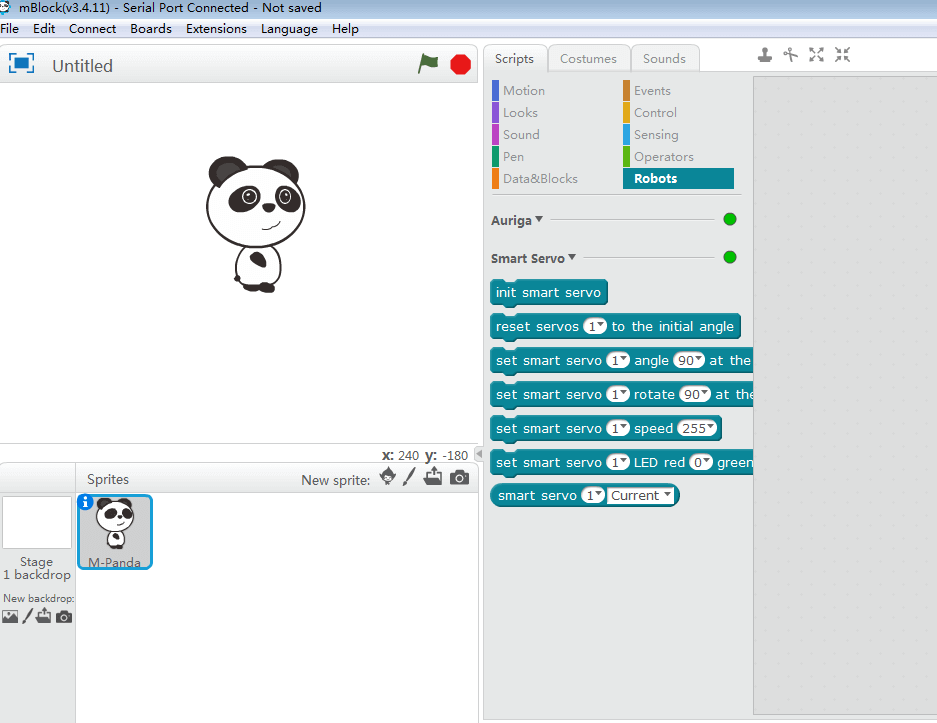Image resolution: width=937 pixels, height=723 pixels.
Task: Switch to the Costumes tab
Action: tap(589, 59)
